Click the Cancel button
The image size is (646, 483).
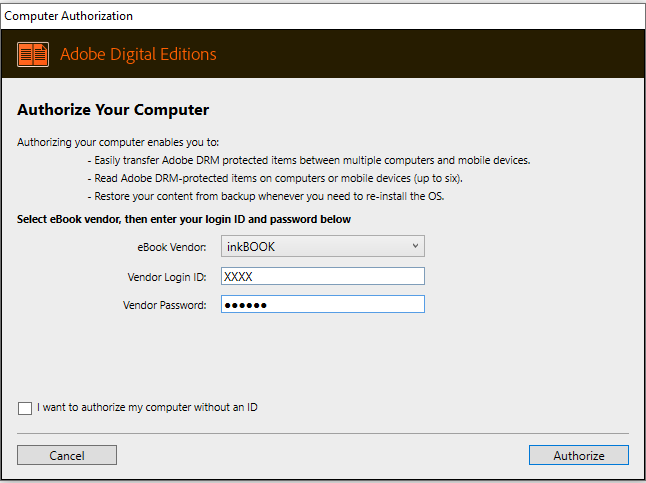(x=67, y=455)
